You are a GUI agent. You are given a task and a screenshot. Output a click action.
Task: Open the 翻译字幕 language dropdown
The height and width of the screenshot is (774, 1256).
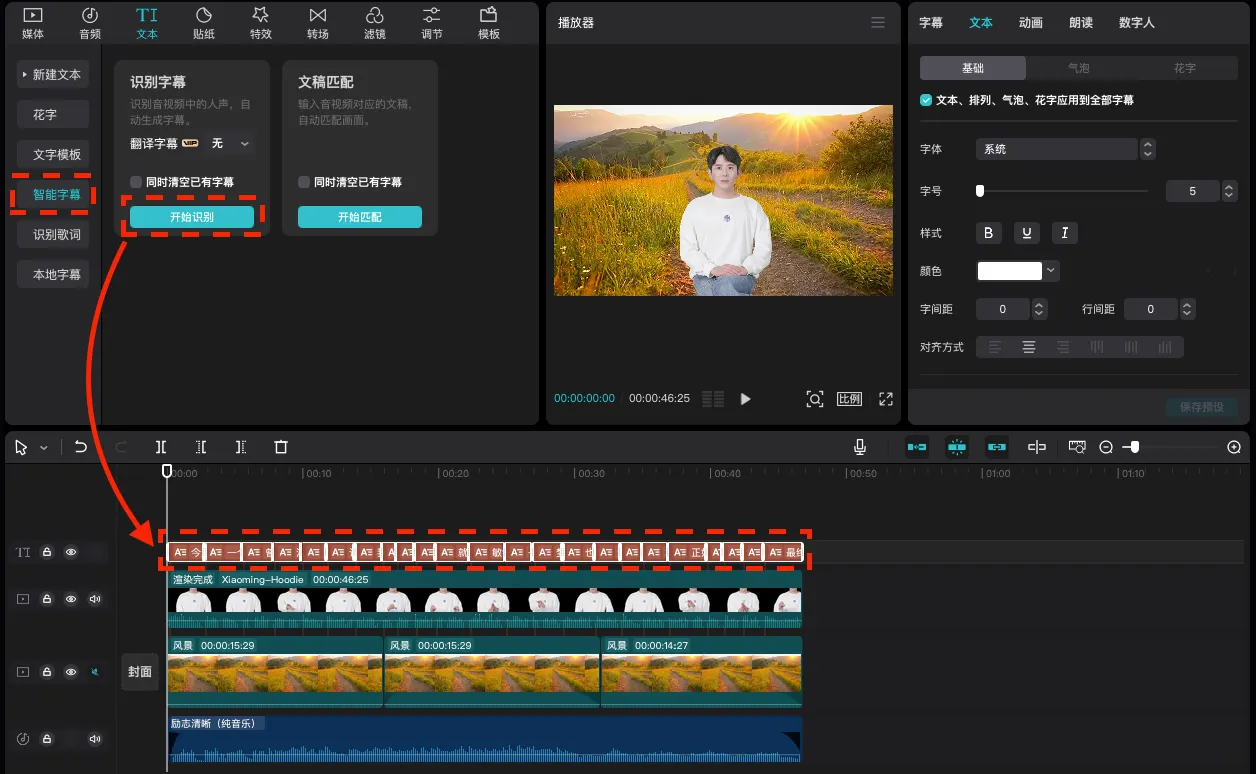233,144
